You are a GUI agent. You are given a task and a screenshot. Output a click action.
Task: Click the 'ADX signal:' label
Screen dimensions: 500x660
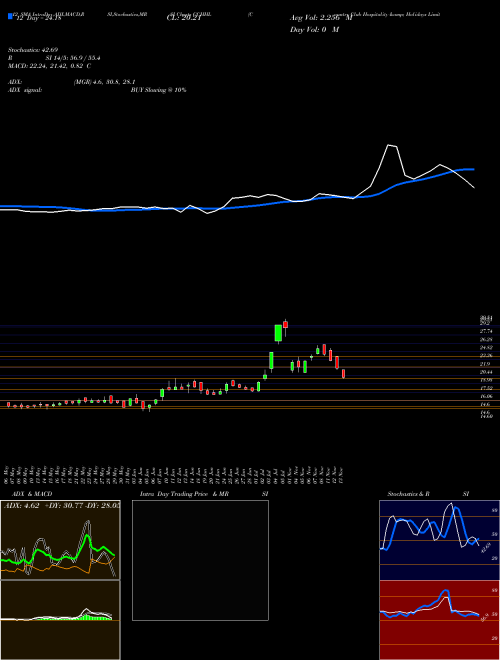[25, 90]
